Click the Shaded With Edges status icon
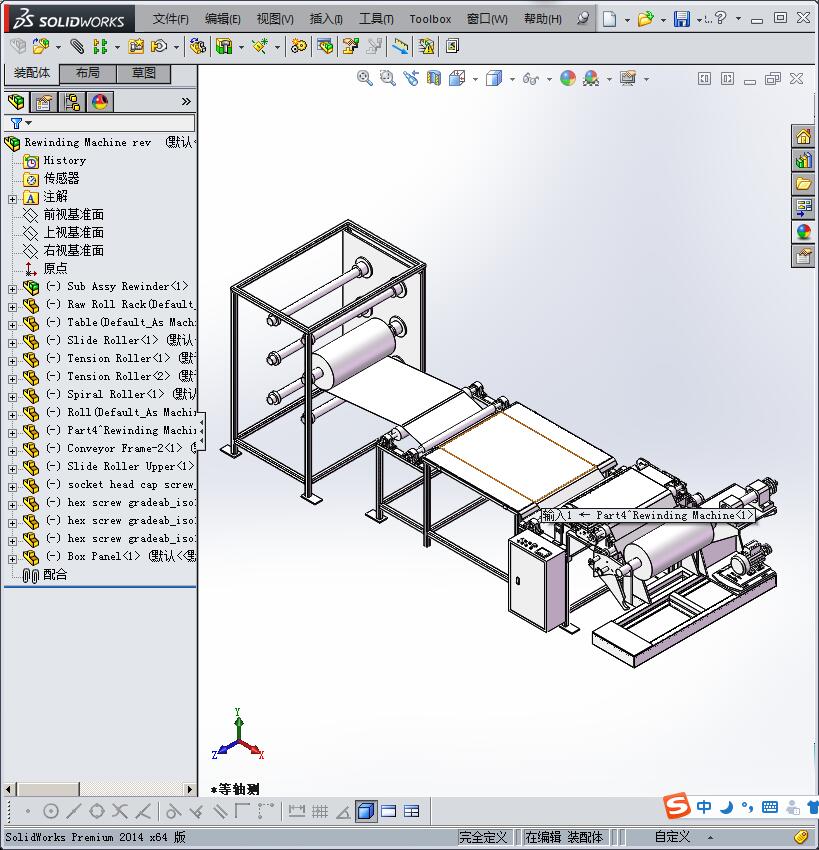Screen dimensions: 819x850 point(366,811)
